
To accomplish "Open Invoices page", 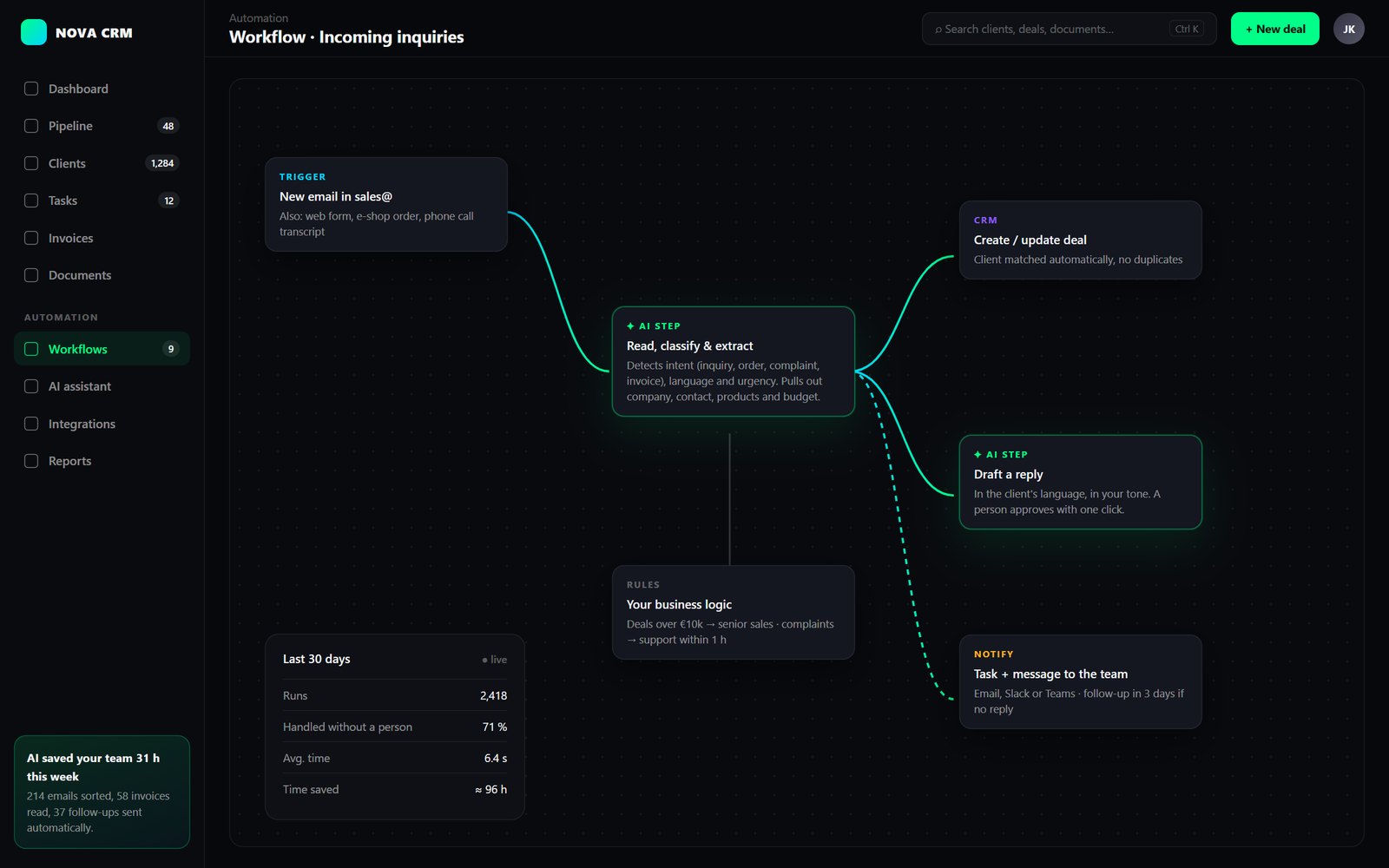I will [x=102, y=238].
